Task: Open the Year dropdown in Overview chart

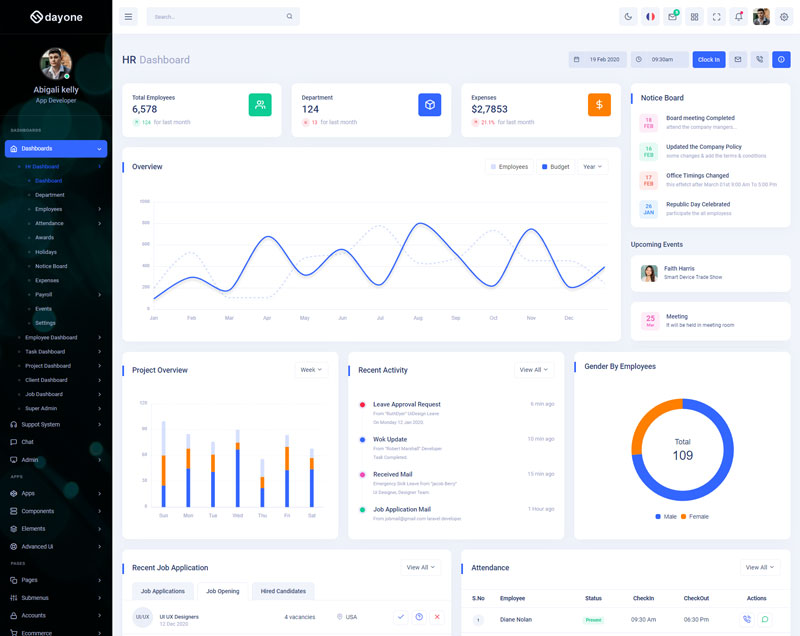Action: (592, 167)
